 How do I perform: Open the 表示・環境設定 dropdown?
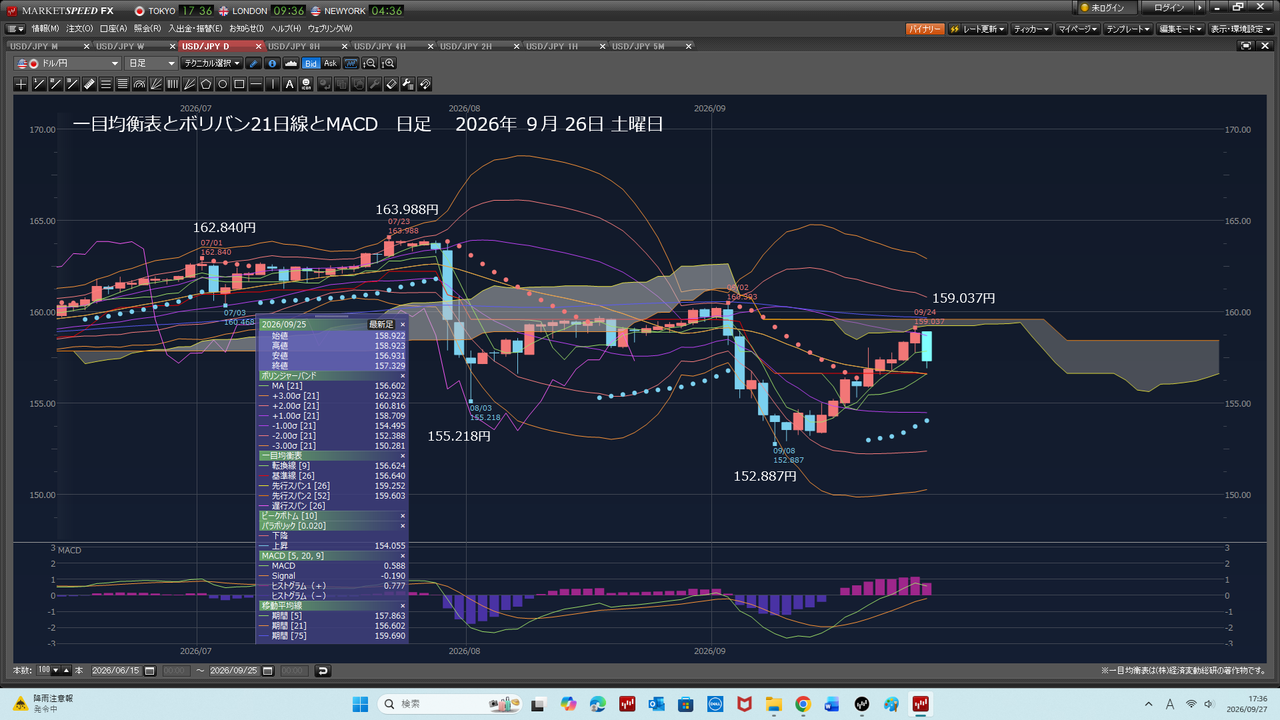1241,29
